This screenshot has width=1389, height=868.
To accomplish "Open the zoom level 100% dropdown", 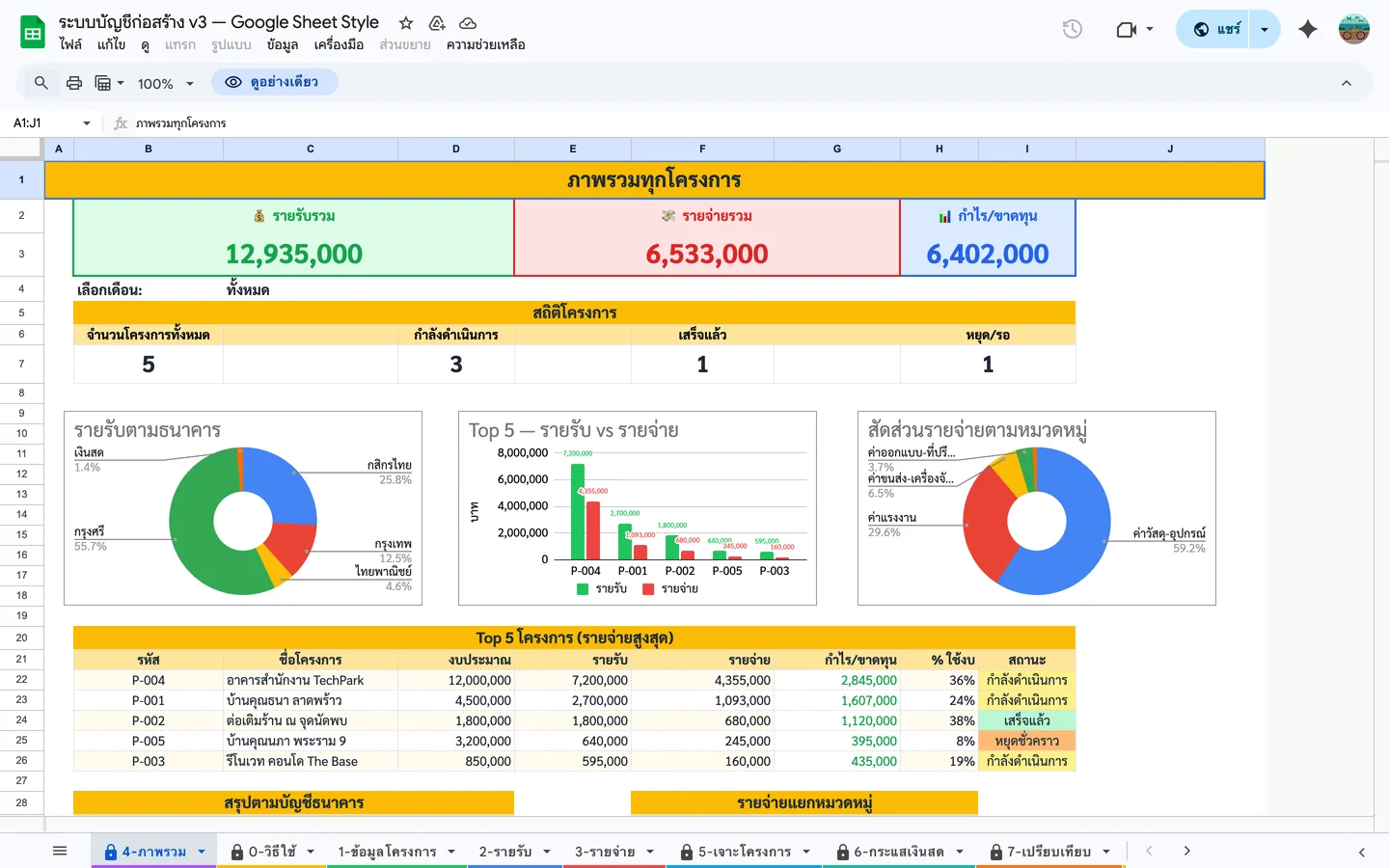I will pos(164,83).
